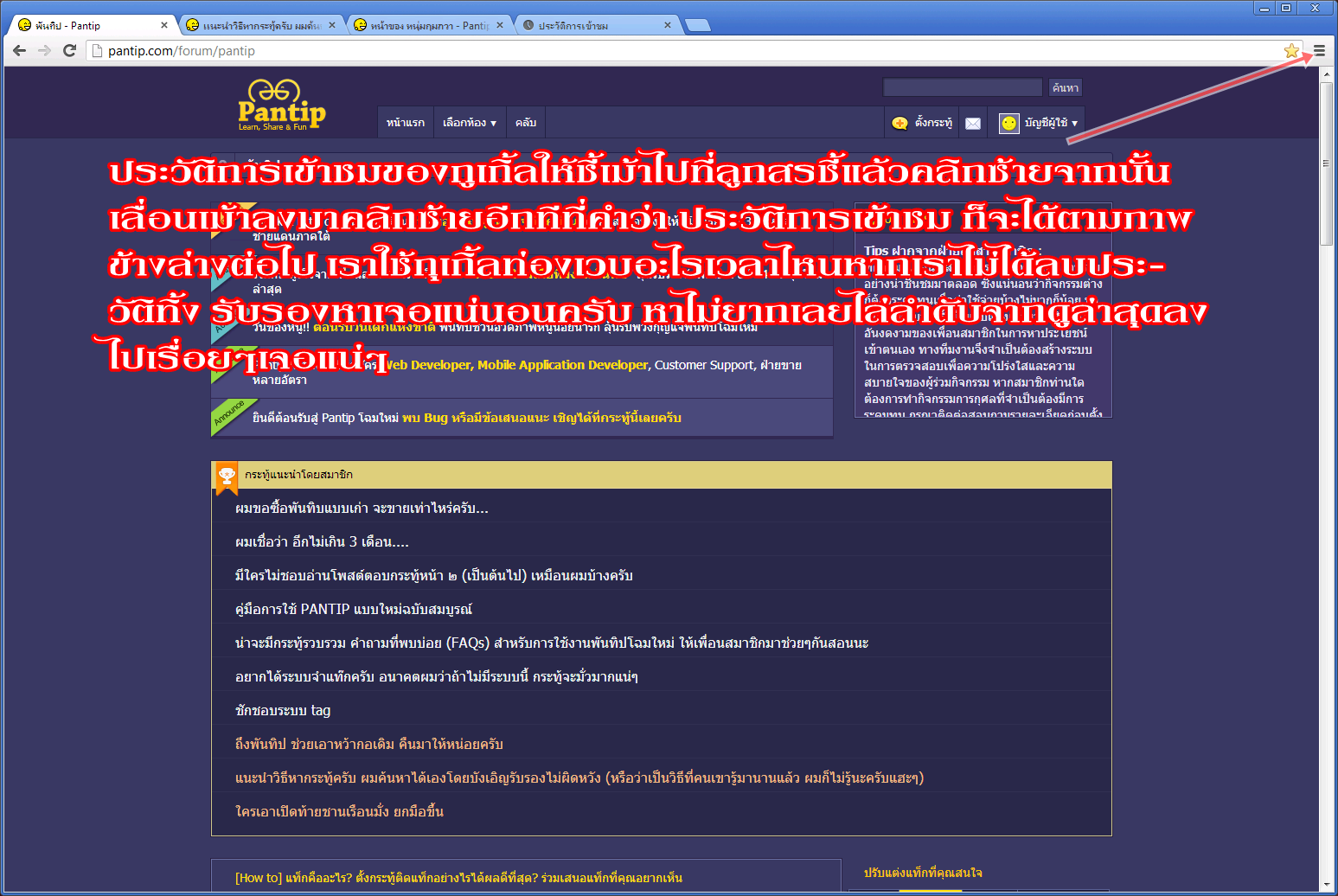Viewport: 1338px width, 896px height.
Task: Open thread ใครเอาเปิดท้ายชานเรือนมั่ง ยกมือขึ้น
Action: pos(339,812)
